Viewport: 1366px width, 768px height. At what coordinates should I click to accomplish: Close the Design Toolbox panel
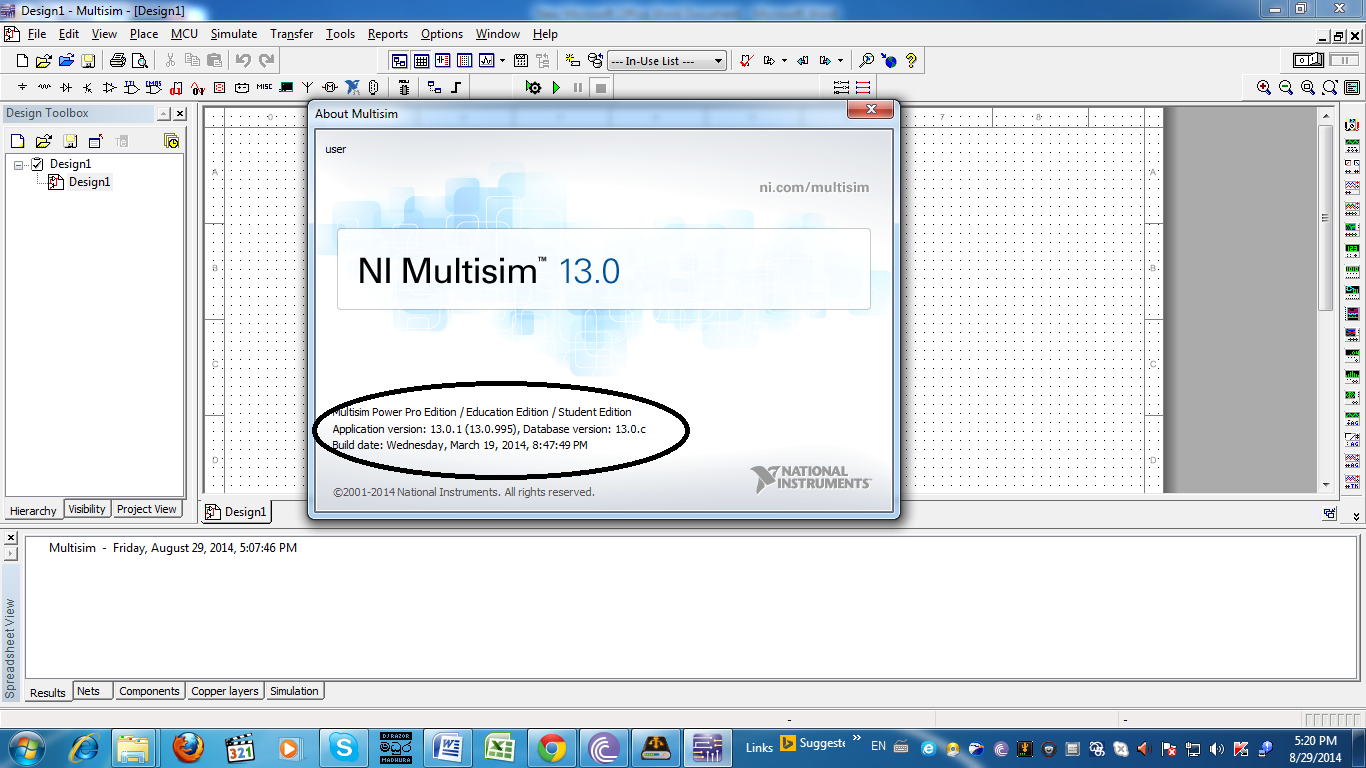point(179,114)
